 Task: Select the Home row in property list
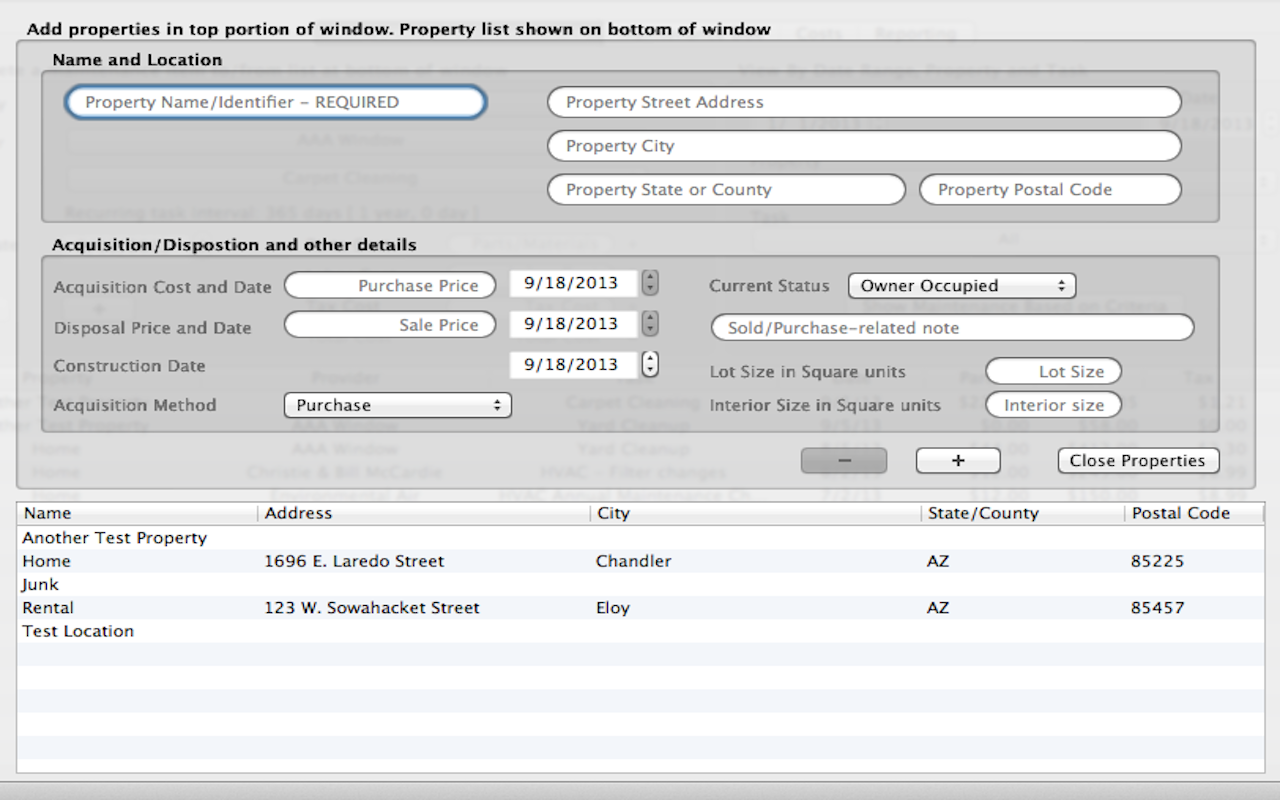300,561
